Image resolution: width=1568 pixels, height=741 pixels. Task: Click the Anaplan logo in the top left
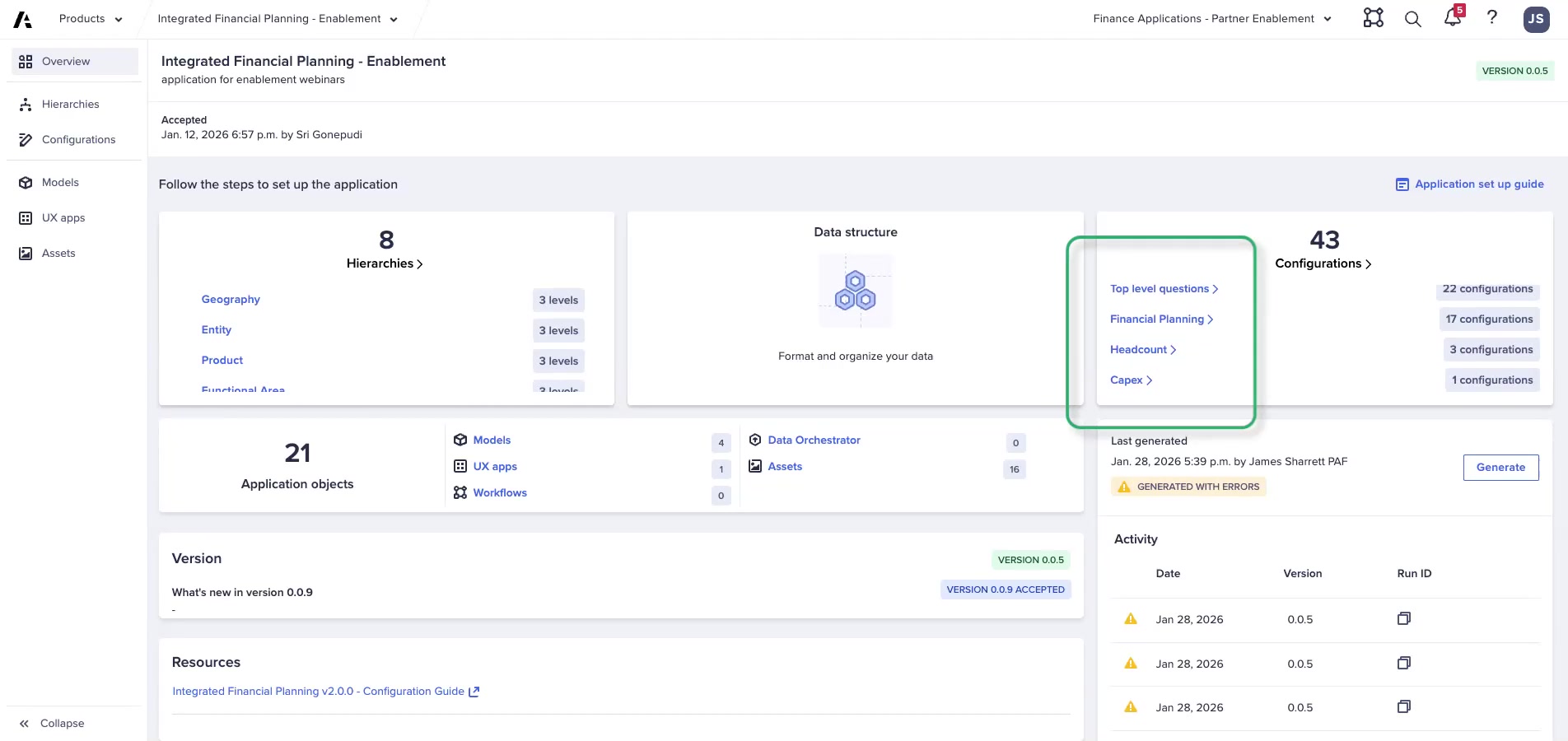22,18
